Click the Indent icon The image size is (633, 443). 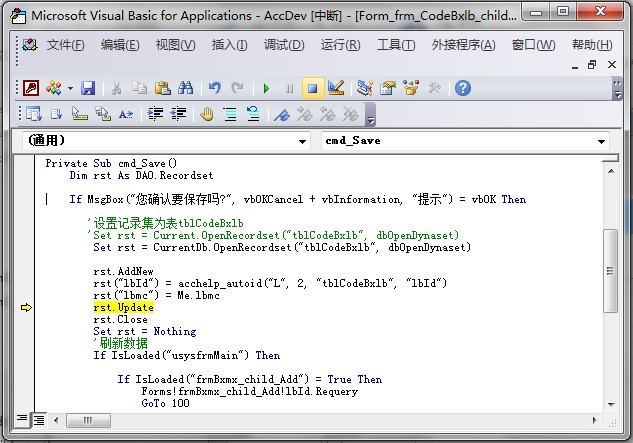tap(155, 114)
